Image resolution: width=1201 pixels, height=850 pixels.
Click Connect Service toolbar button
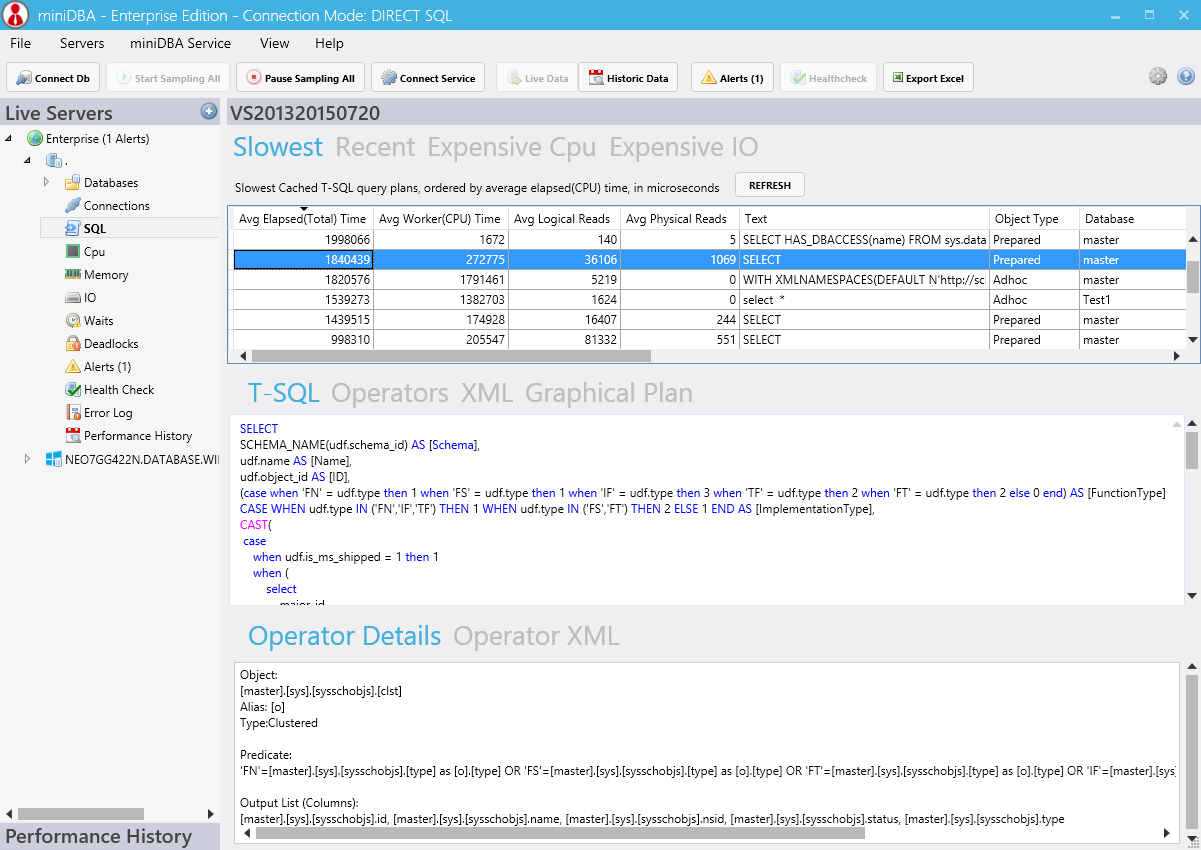point(428,78)
